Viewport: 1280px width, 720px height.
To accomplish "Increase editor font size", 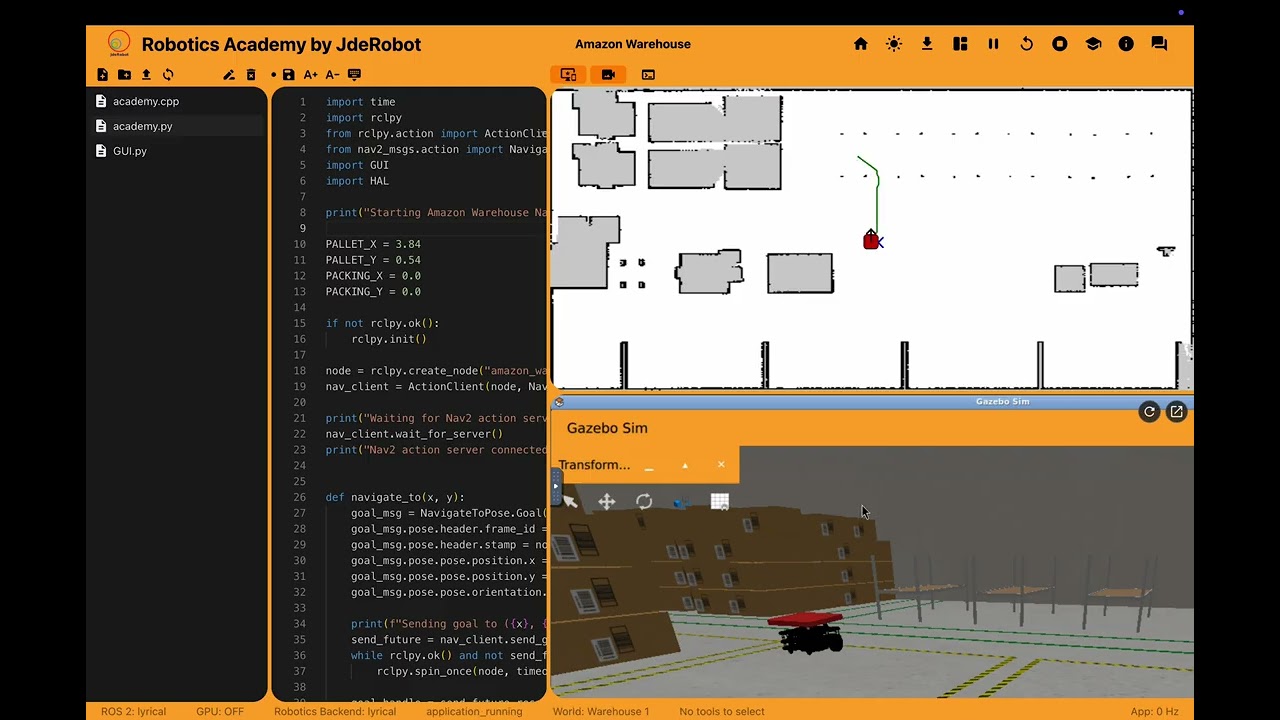I will click(x=311, y=75).
